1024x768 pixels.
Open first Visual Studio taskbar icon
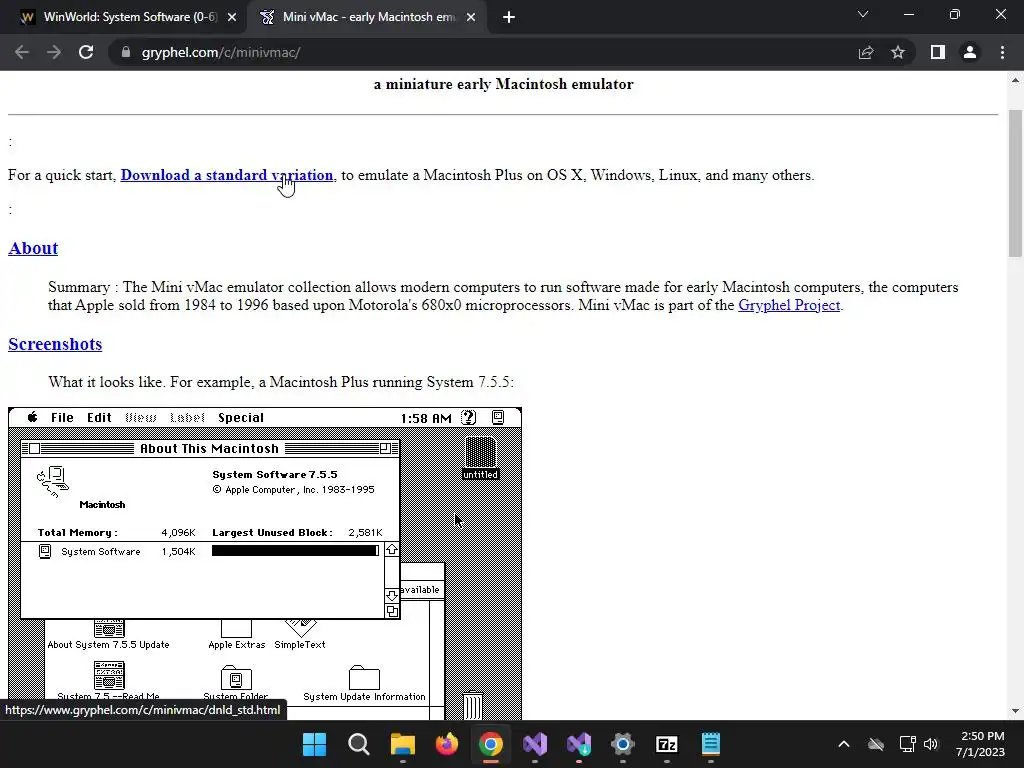pyautogui.click(x=535, y=744)
